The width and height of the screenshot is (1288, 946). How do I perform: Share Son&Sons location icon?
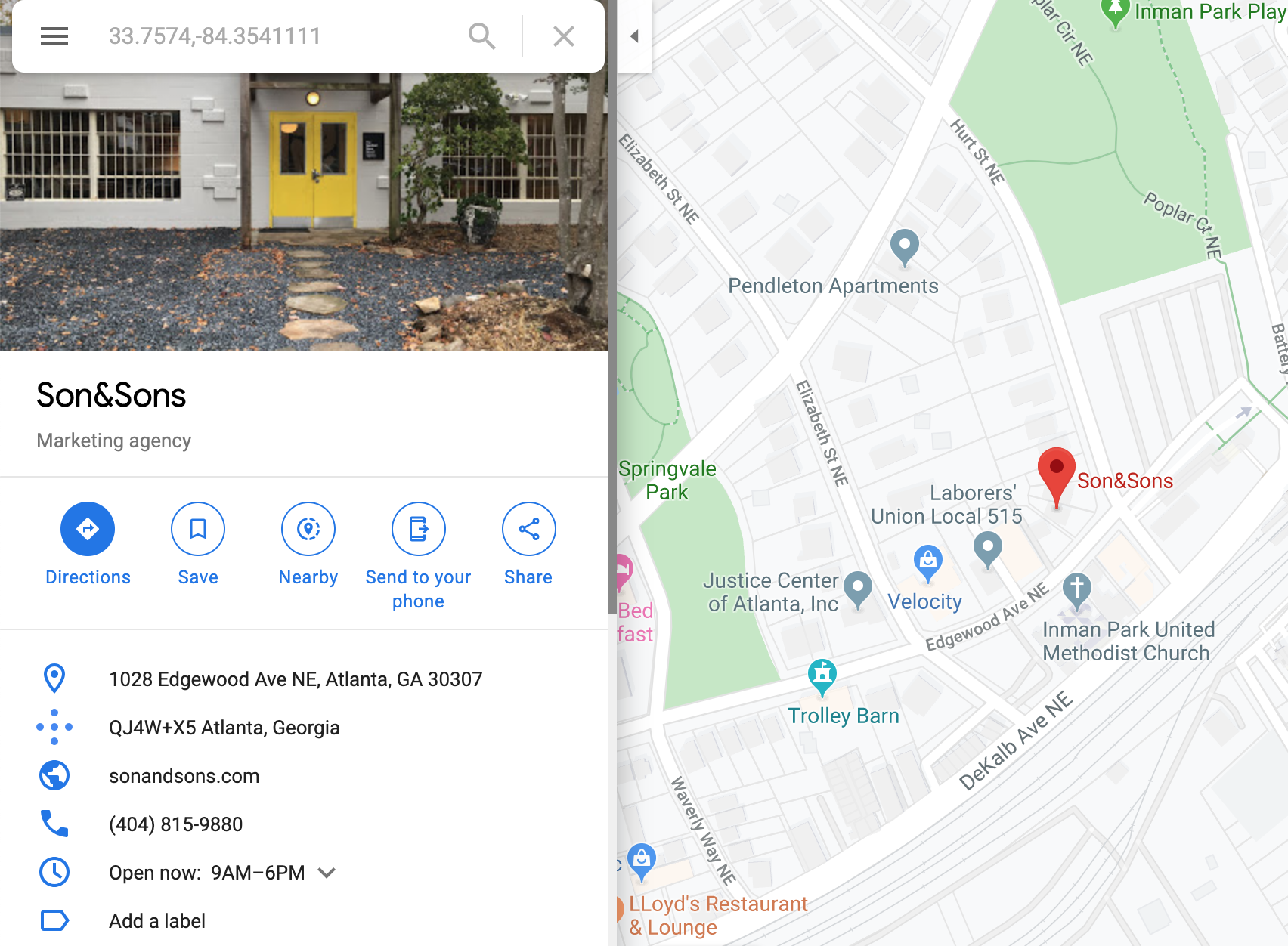[529, 529]
